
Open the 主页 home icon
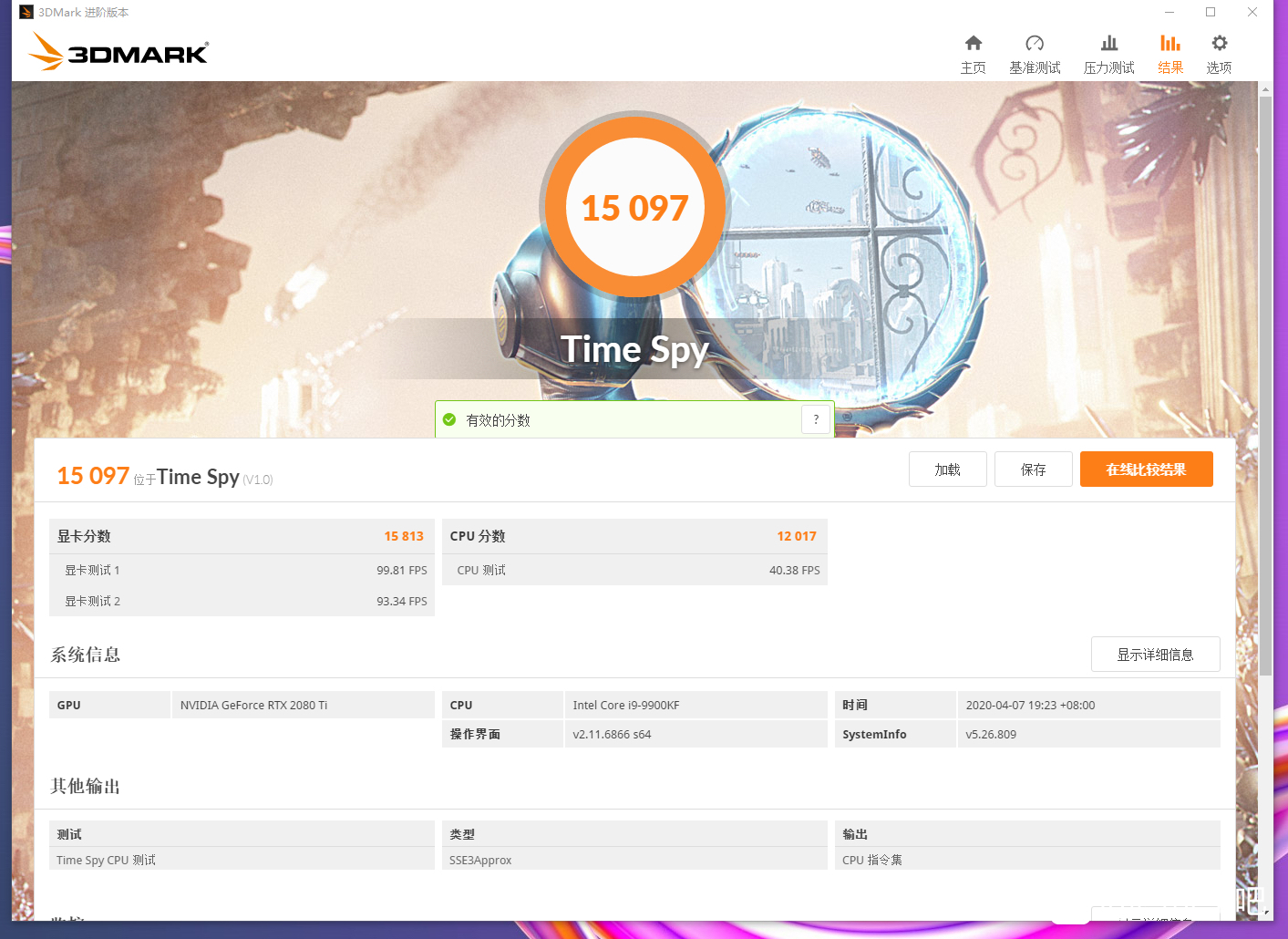[x=974, y=43]
